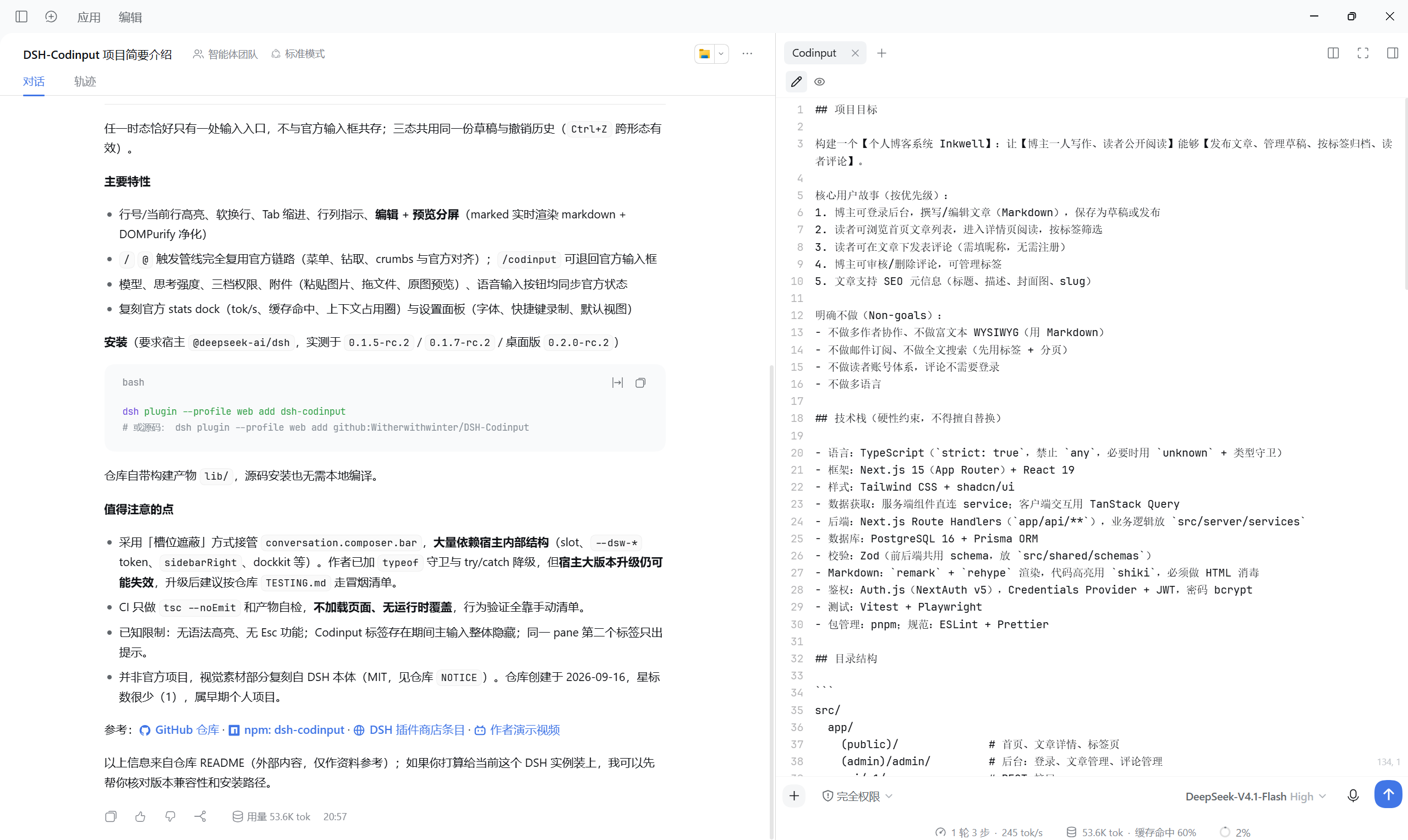This screenshot has width=1408, height=840.
Task: Enter fullscreen for the editor pane
Action: [1363, 53]
